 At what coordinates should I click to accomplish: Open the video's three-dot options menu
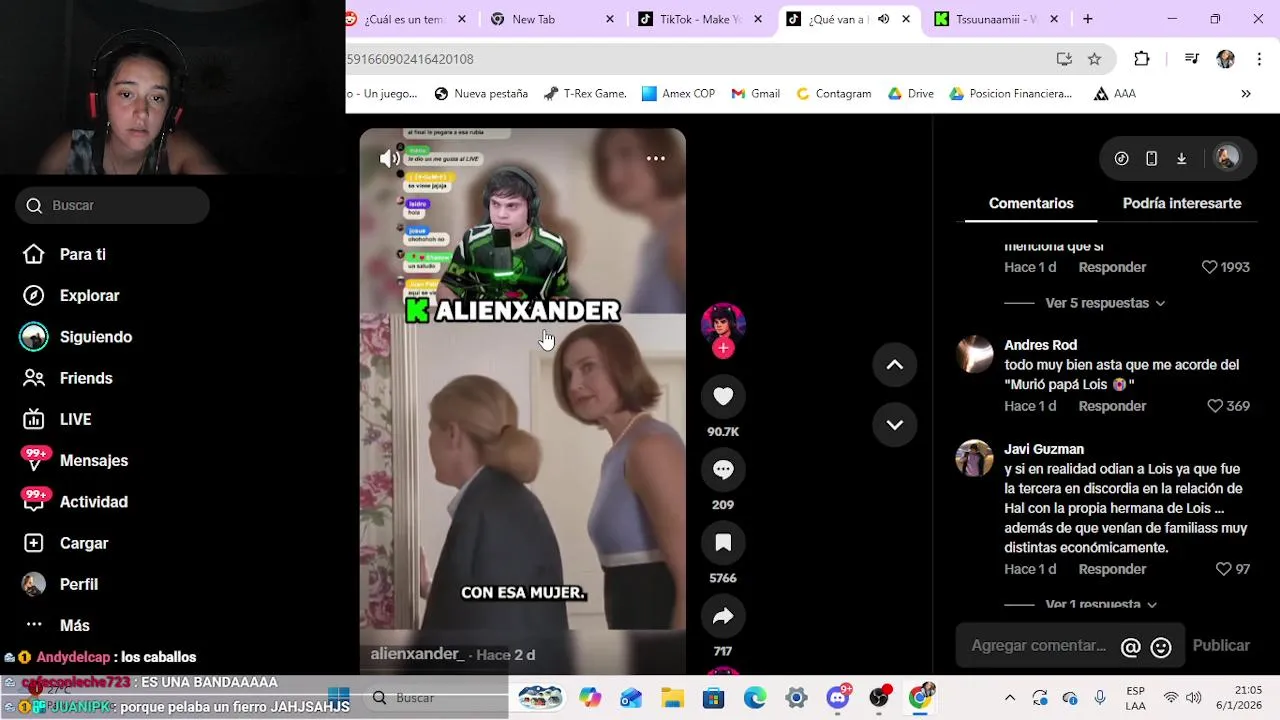point(656,158)
